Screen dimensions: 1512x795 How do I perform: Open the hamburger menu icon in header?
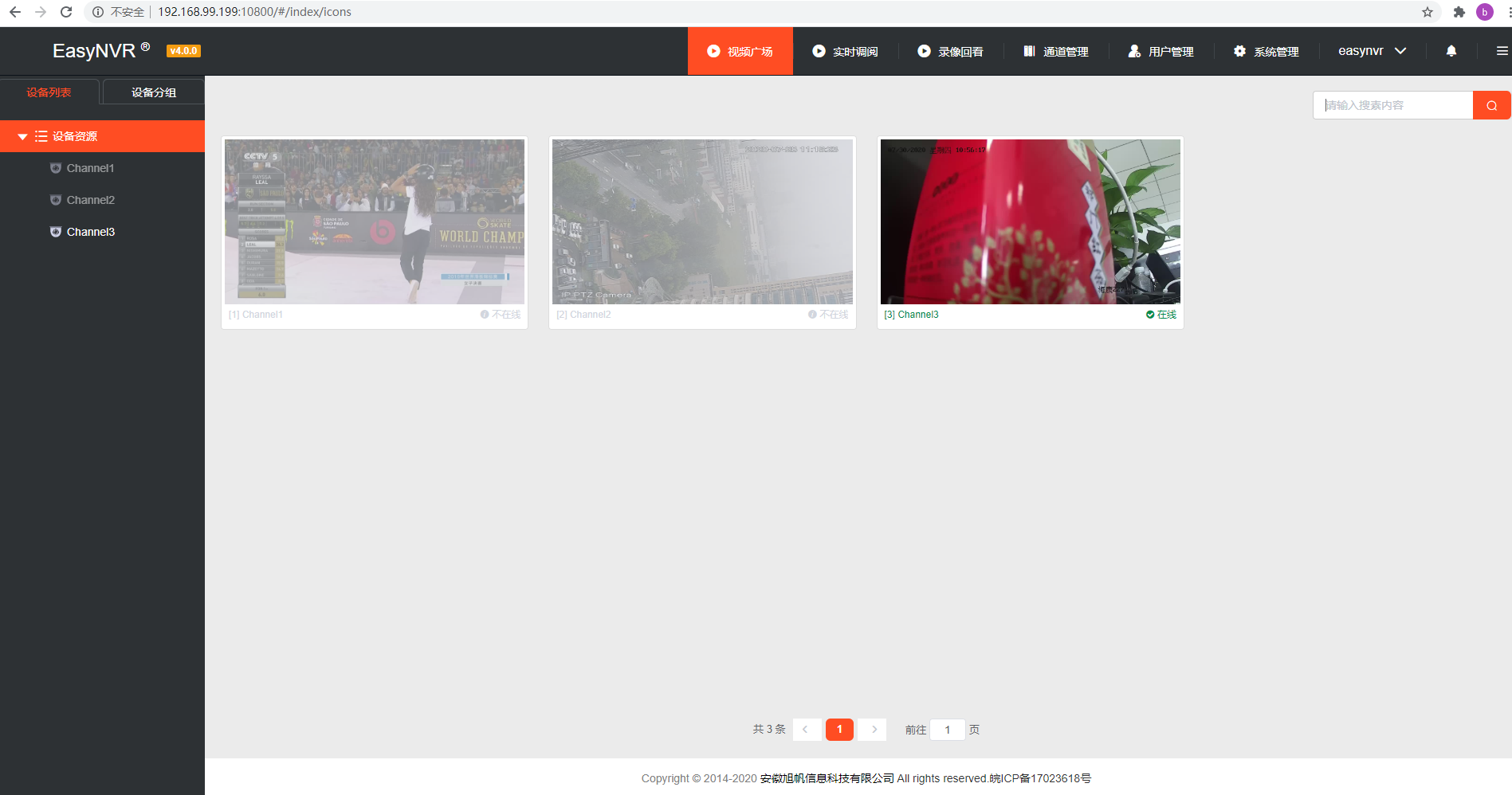1502,51
